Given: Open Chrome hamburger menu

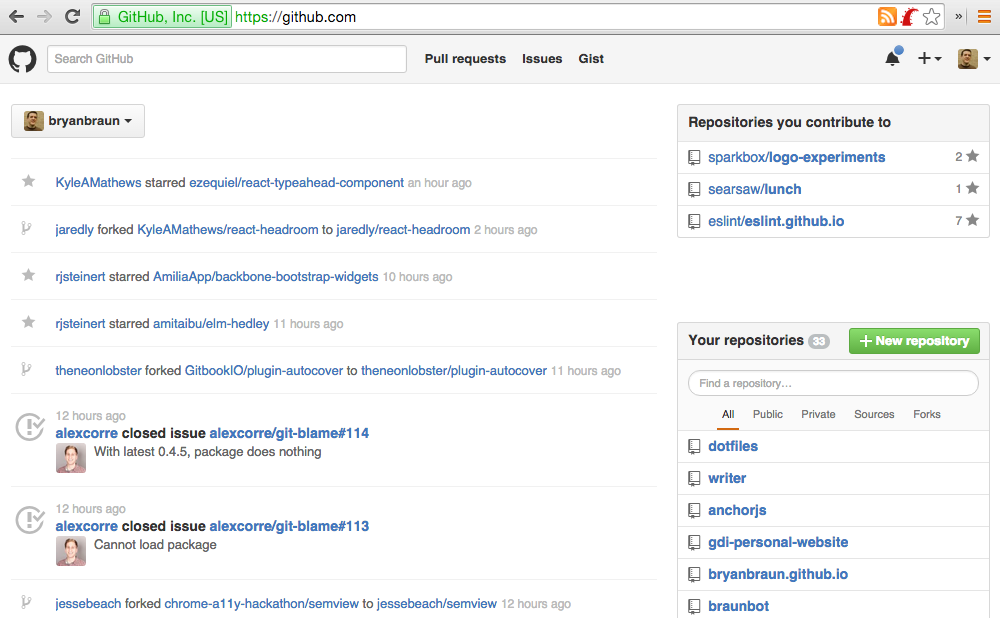Looking at the screenshot, I should coord(984,17).
